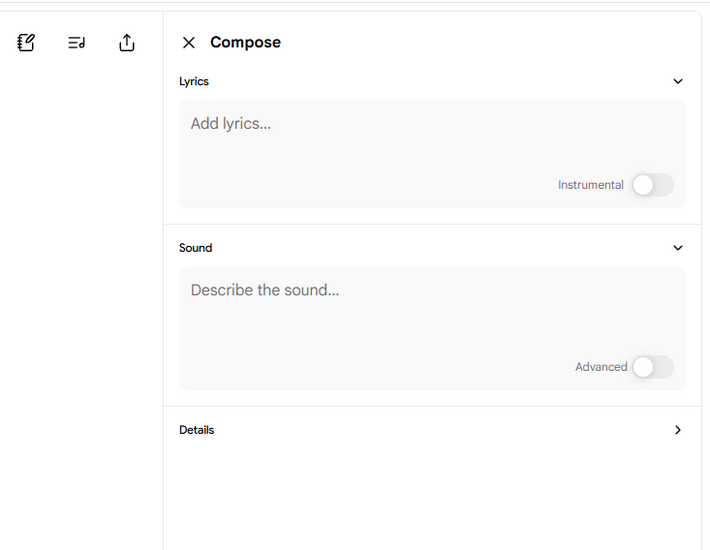Open the Details heading label

pos(197,430)
